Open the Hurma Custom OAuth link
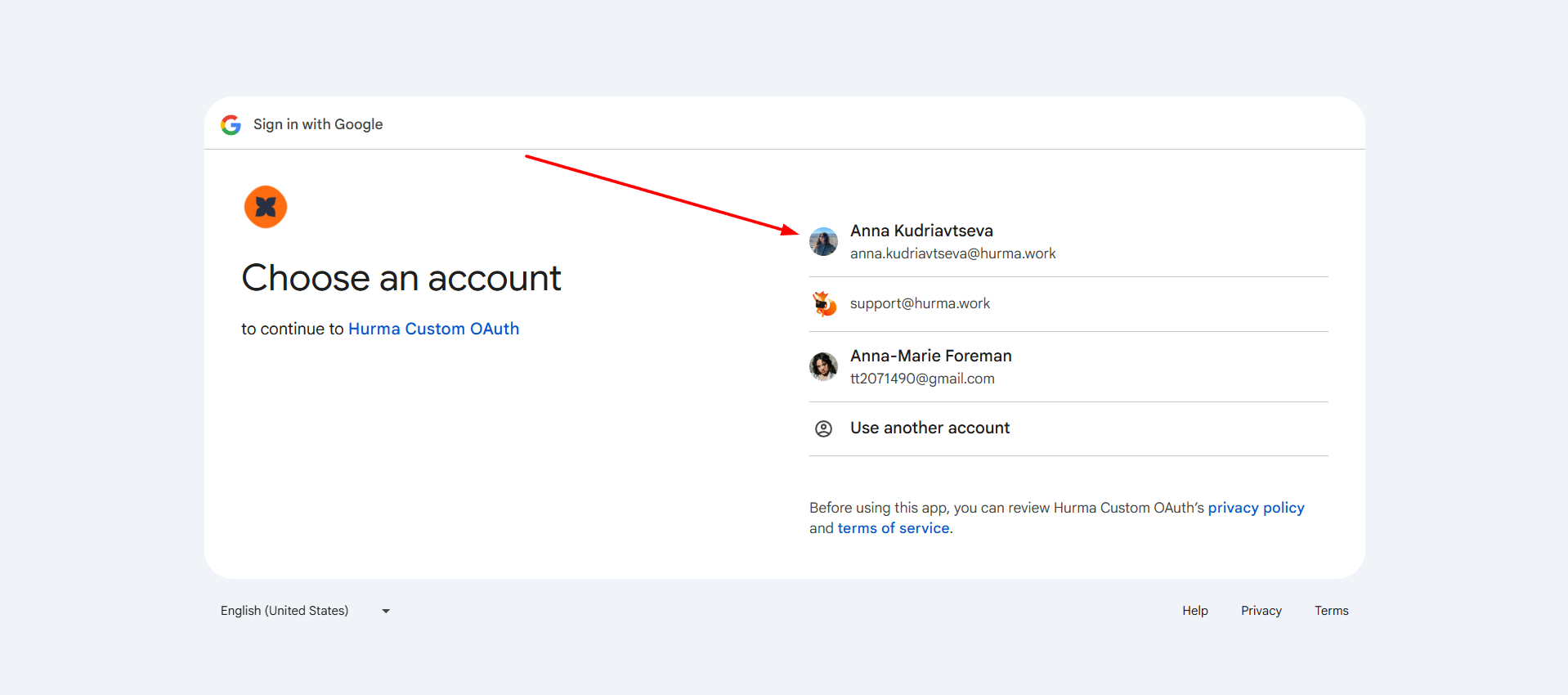Screen dimensions: 1568x695 coord(433,329)
